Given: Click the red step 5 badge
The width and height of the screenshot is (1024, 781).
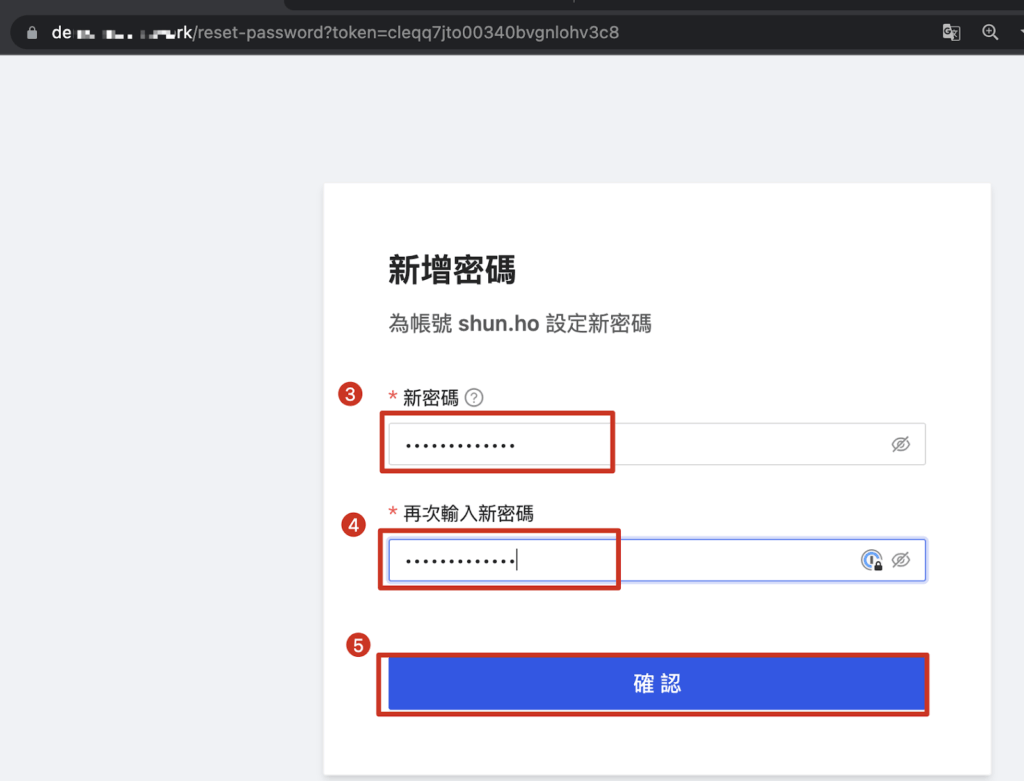Looking at the screenshot, I should coord(357,645).
